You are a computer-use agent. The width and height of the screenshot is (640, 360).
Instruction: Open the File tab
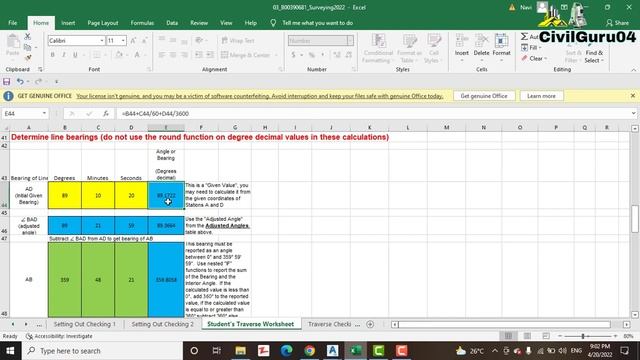13,23
